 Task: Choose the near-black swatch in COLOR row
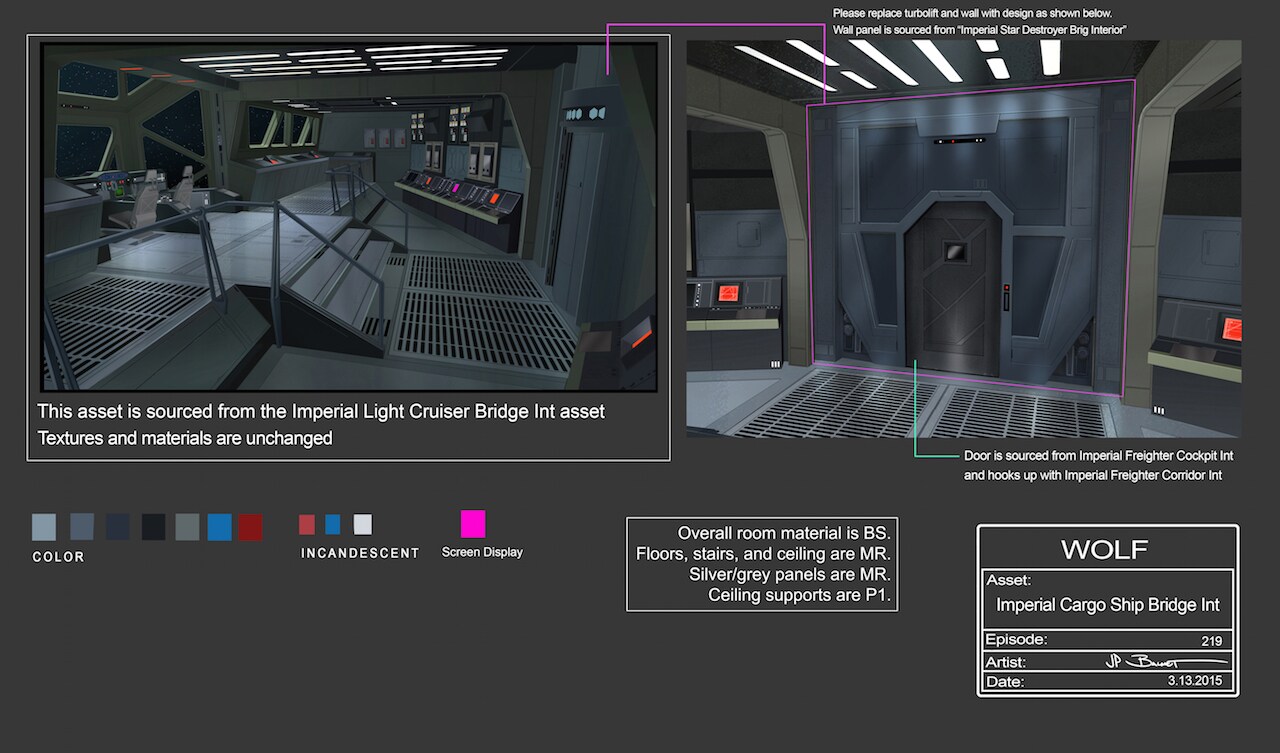[153, 527]
